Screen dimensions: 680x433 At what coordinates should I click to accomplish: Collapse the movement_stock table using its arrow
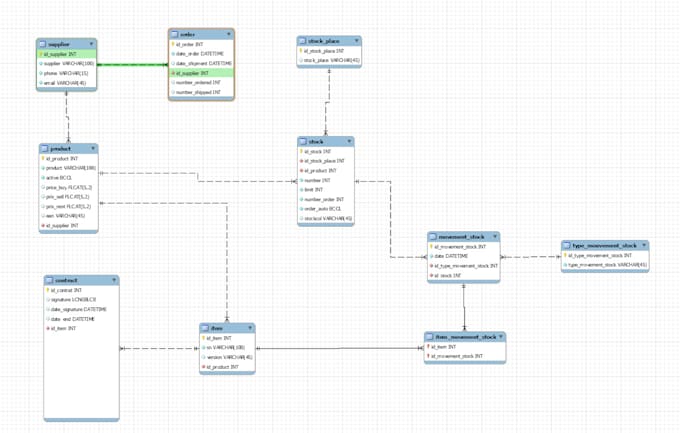point(495,237)
